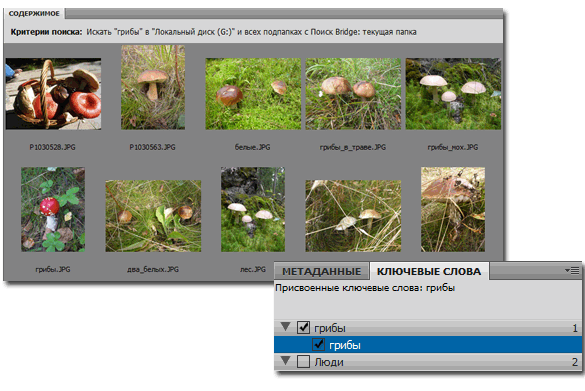This screenshot has height=391, width=585.
Task: Enable the Люди keyword checkbox
Action: point(303,362)
